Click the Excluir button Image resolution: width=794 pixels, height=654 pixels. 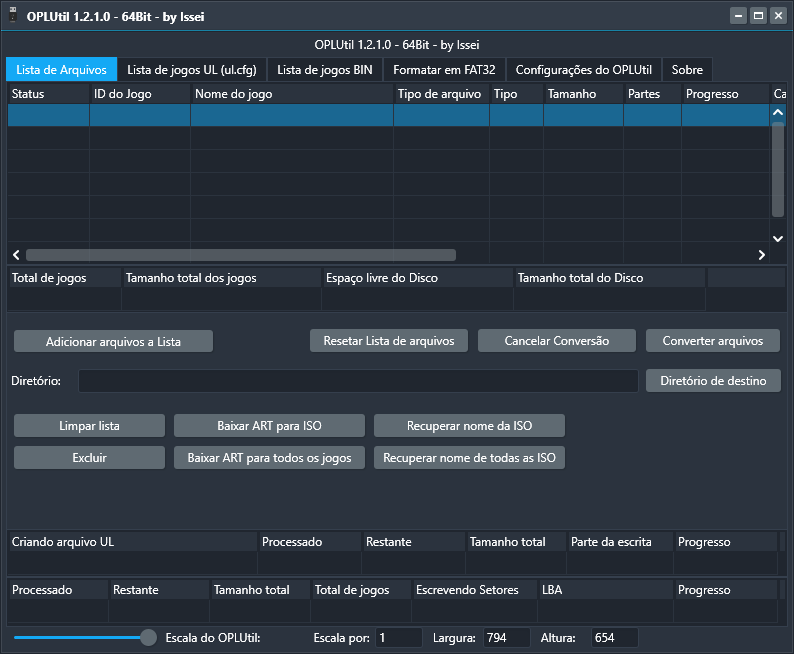coord(89,458)
